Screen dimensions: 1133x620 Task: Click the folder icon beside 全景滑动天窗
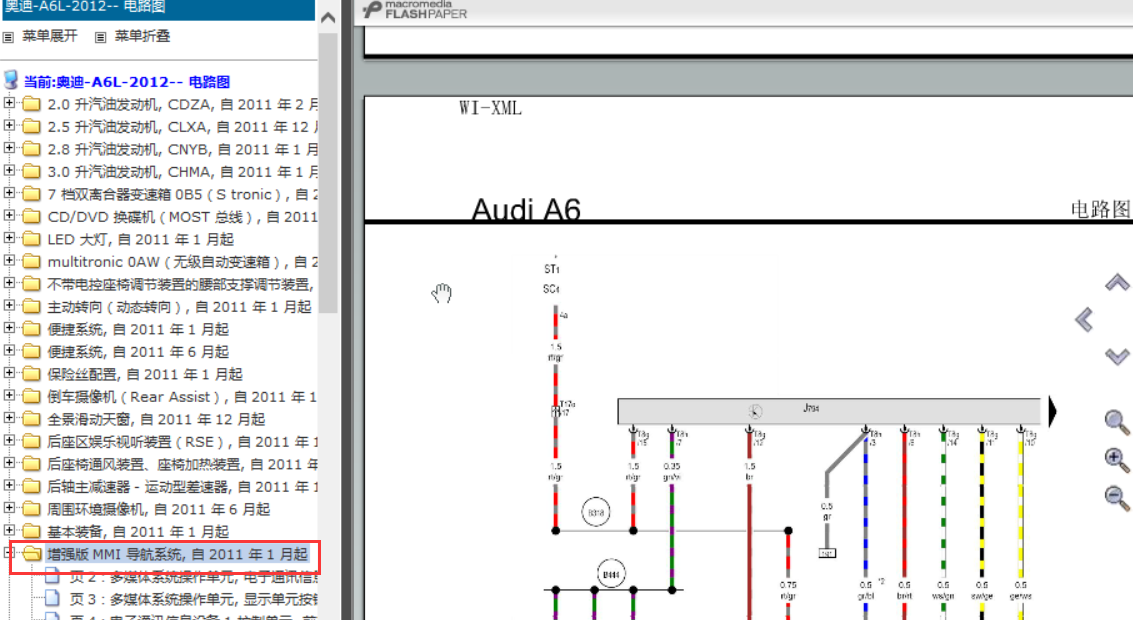coord(31,418)
